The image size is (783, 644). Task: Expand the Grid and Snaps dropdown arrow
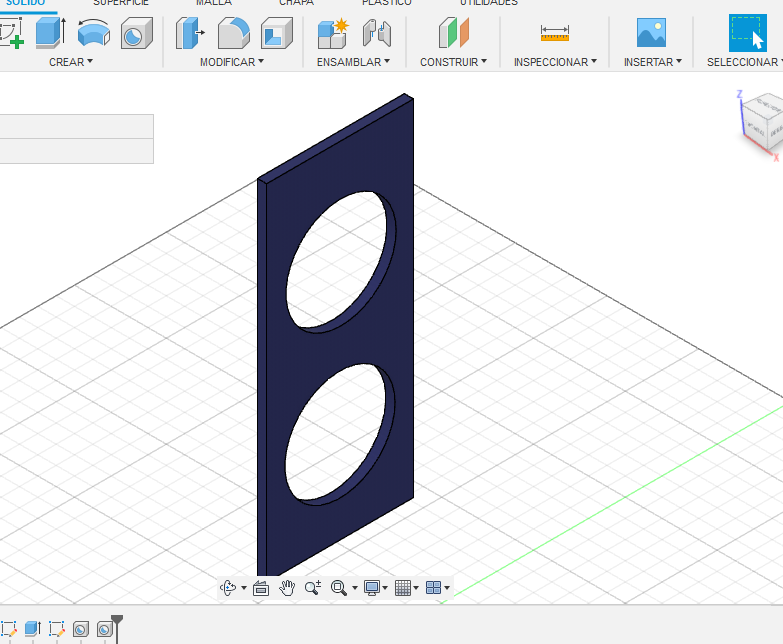click(x=416, y=588)
